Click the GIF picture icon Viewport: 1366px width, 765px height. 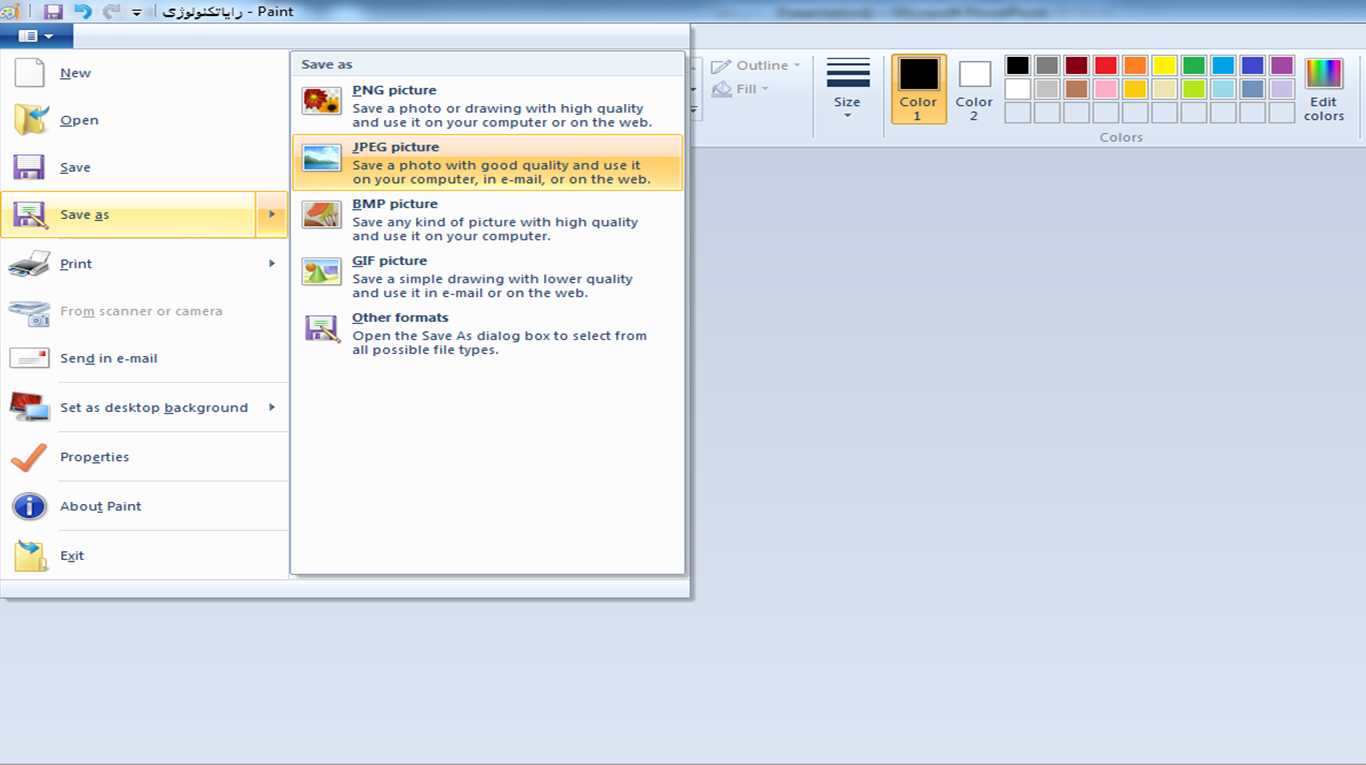[321, 271]
